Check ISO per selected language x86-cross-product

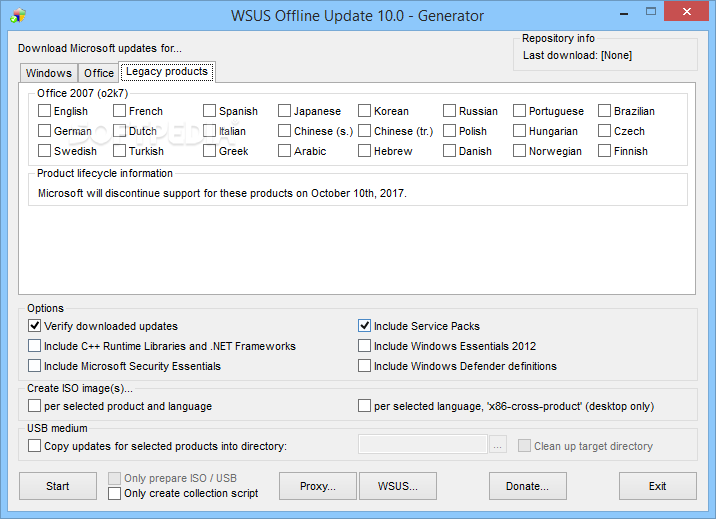pyautogui.click(x=364, y=406)
